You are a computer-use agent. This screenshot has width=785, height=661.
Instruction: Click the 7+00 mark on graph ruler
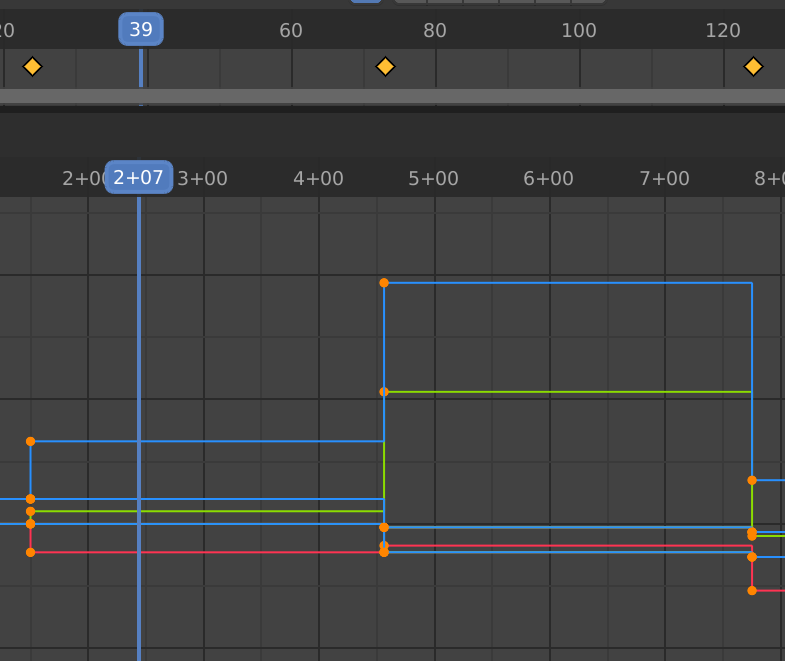665,178
